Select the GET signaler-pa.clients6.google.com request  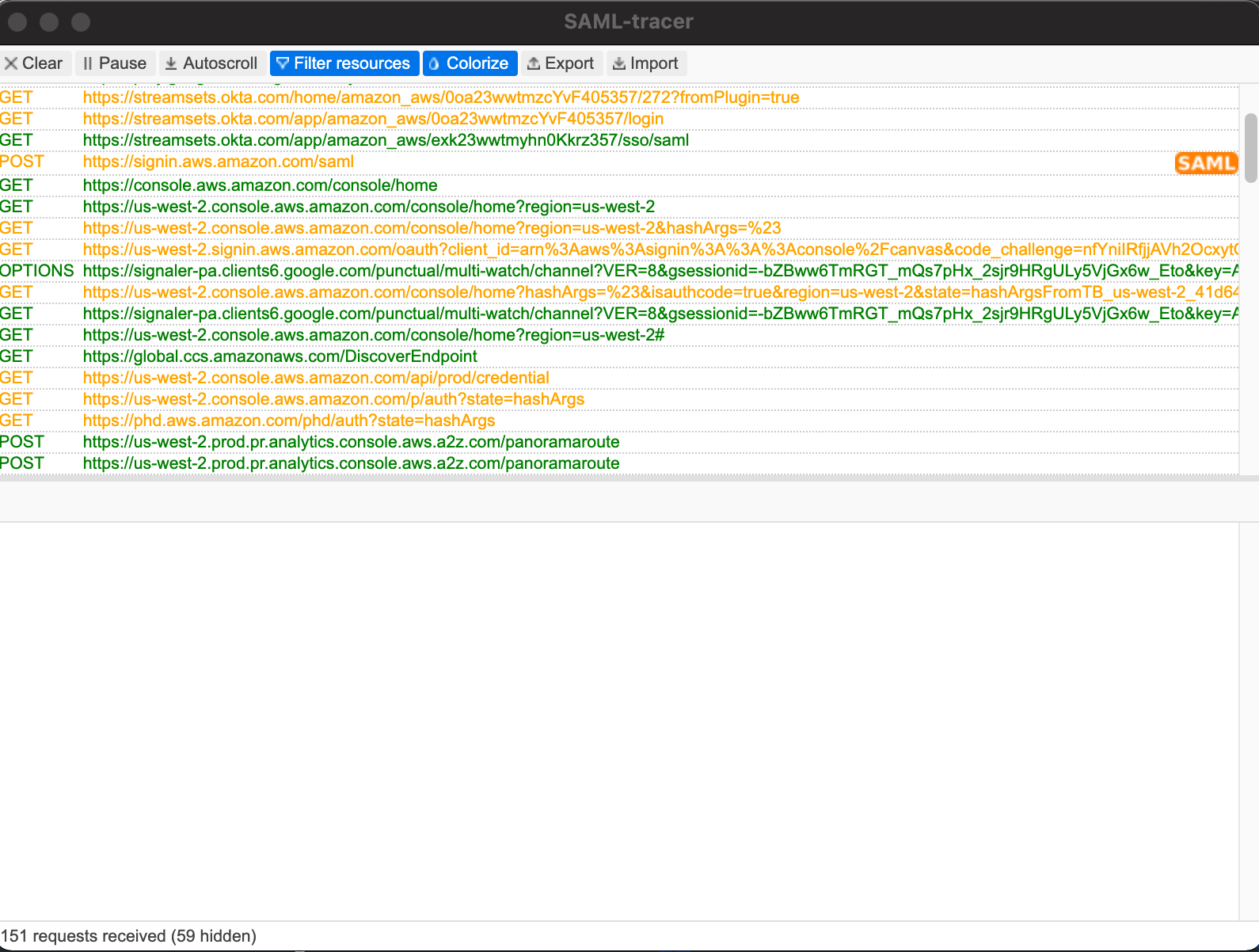coord(619,314)
